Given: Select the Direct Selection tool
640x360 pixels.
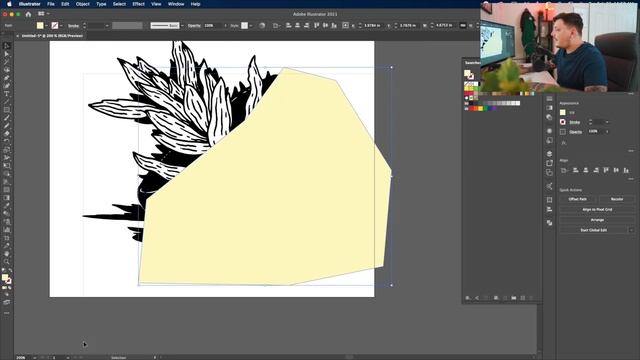Looking at the screenshot, I should pos(7,54).
